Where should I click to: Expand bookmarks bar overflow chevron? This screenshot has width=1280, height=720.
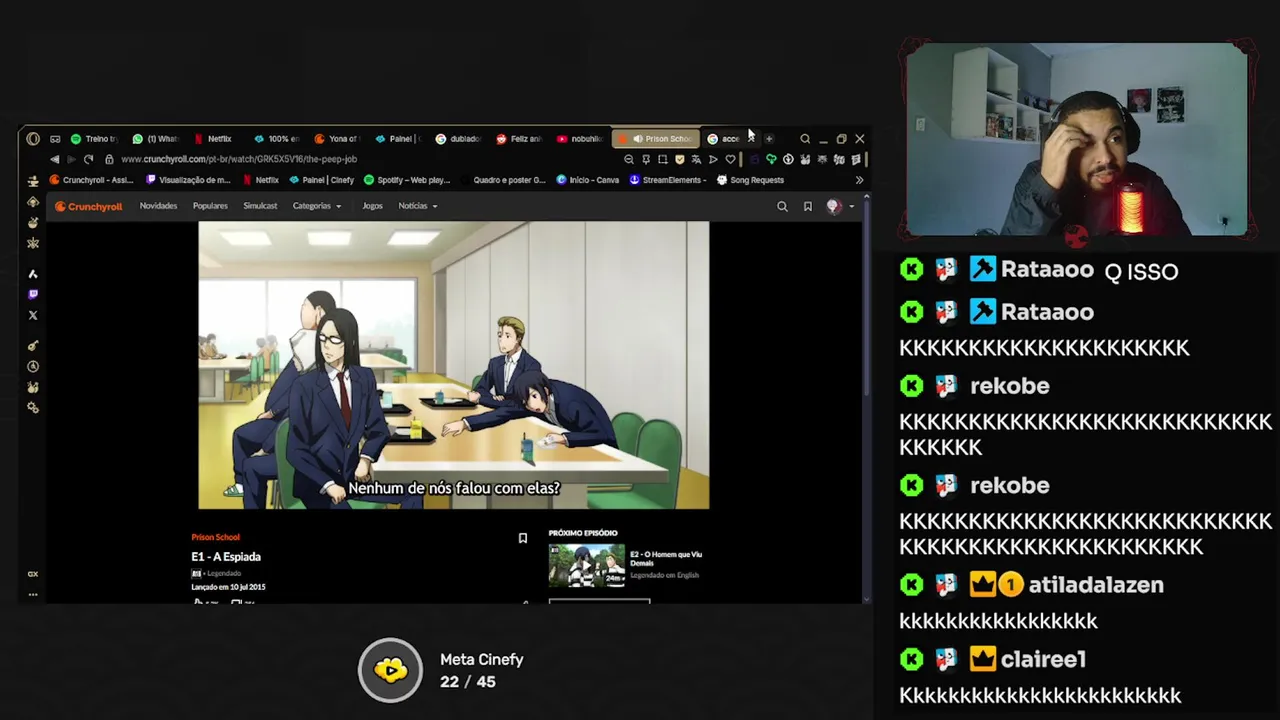coord(859,180)
